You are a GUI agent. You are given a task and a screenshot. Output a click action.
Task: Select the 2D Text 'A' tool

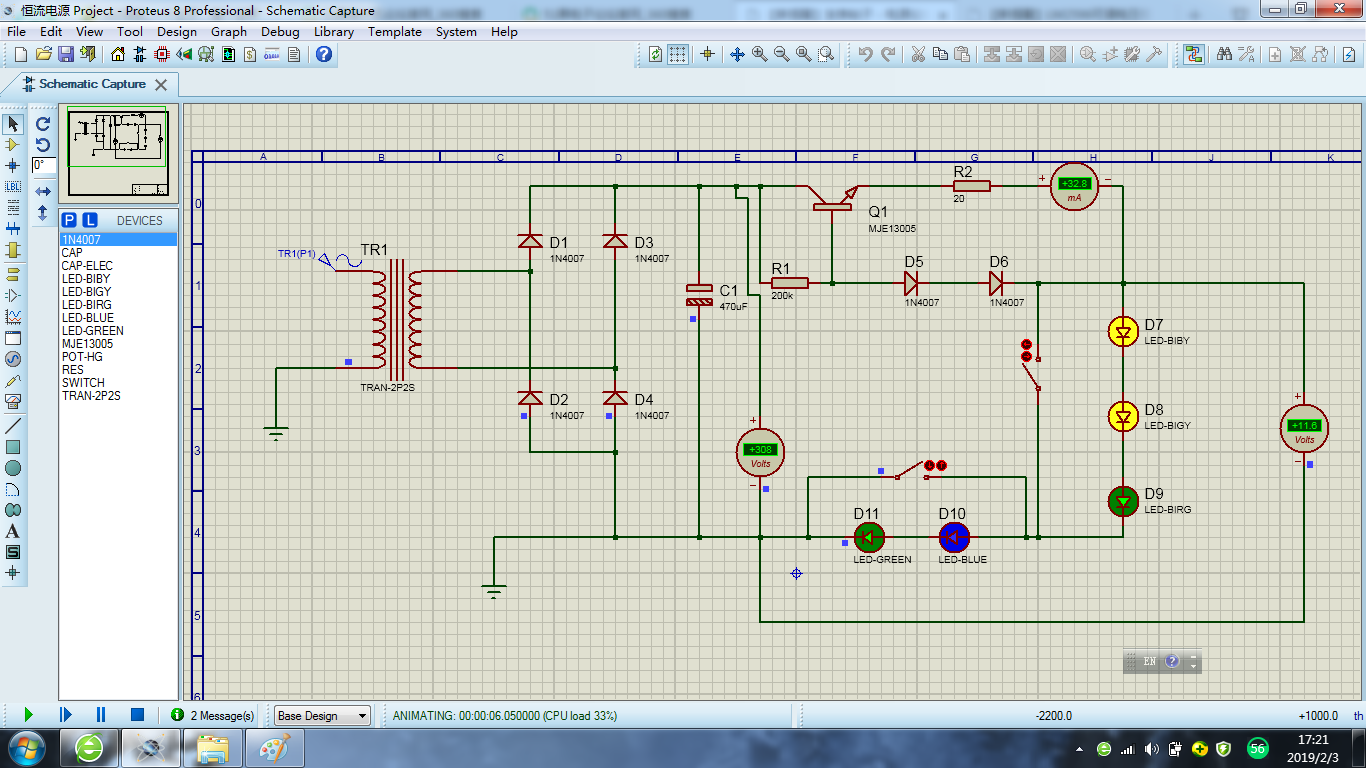13,531
